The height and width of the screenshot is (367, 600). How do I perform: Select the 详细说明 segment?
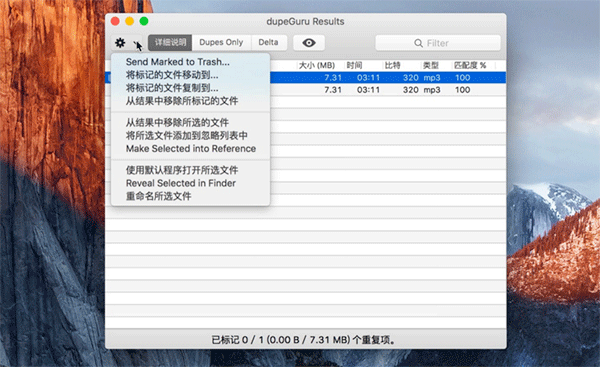coord(170,42)
